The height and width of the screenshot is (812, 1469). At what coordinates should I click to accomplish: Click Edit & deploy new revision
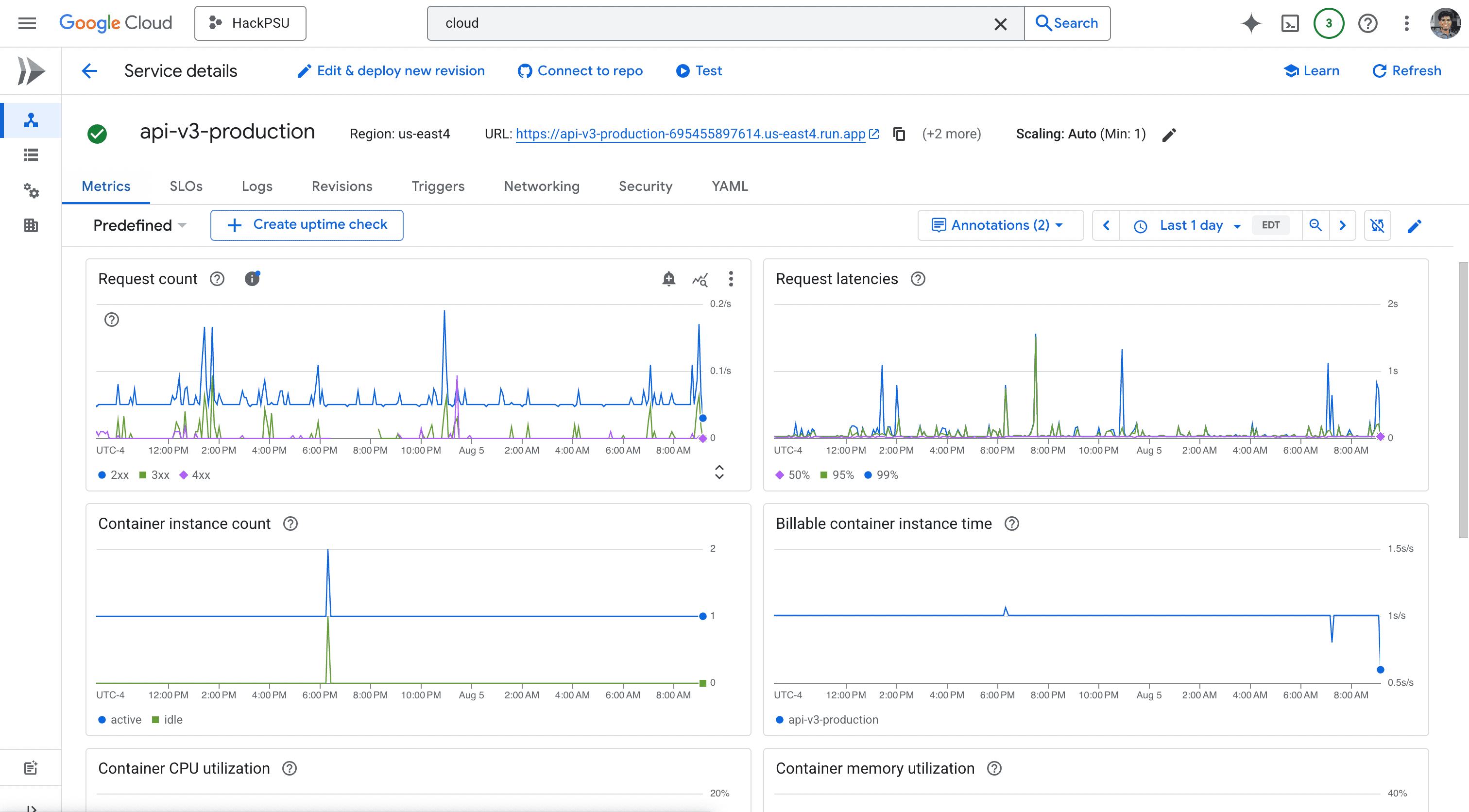[x=391, y=71]
